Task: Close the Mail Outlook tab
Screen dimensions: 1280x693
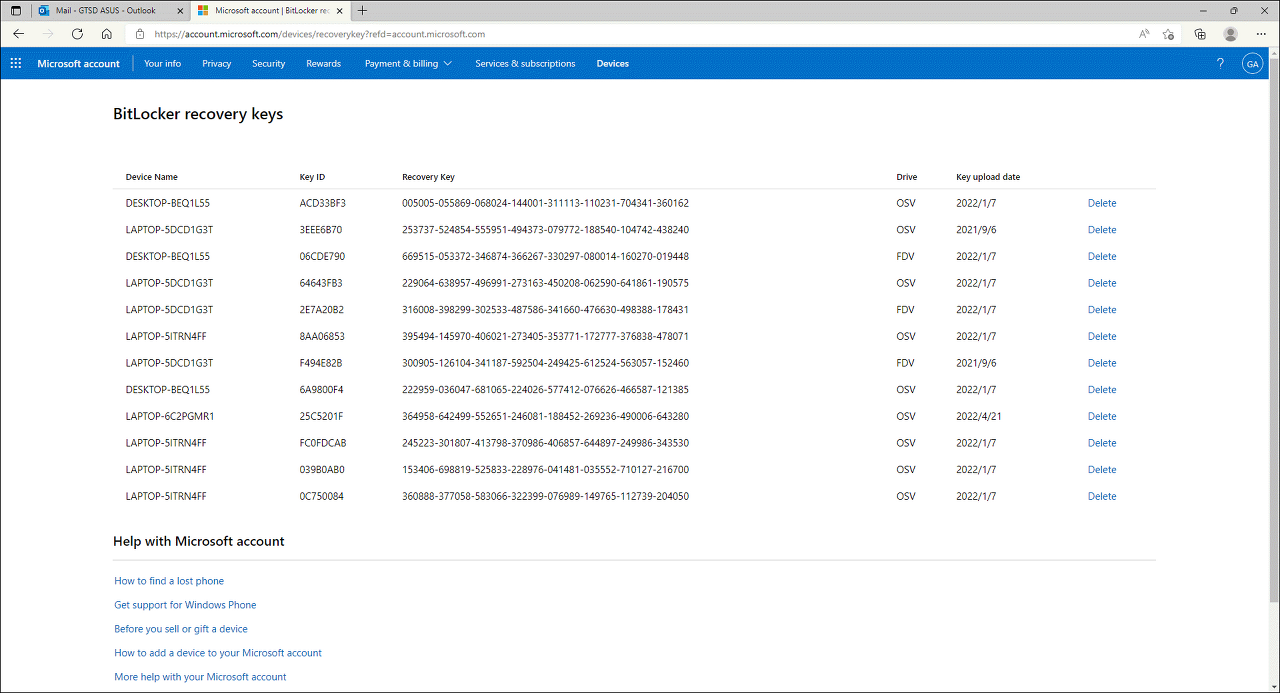Action: tap(179, 10)
